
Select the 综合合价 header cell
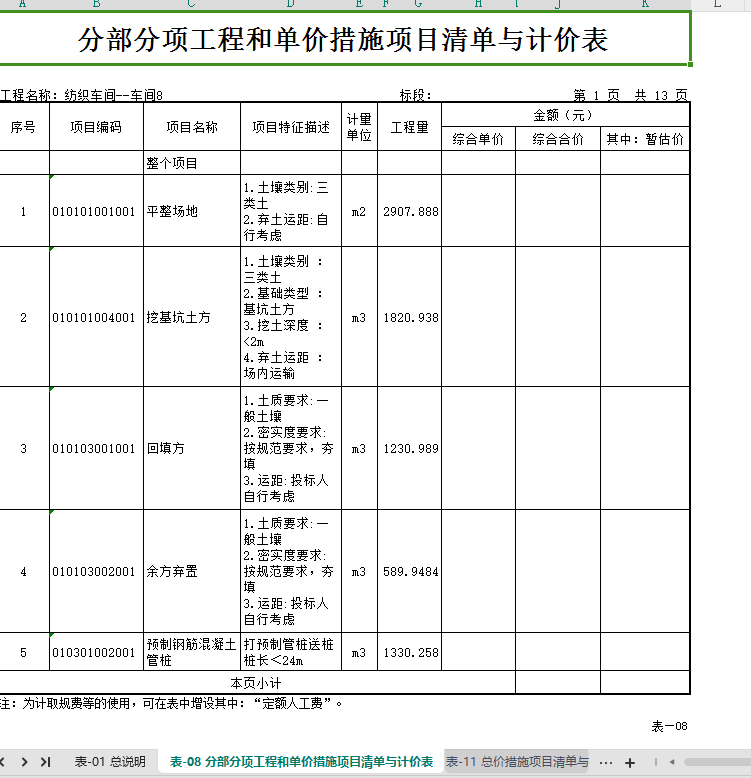tap(558, 139)
